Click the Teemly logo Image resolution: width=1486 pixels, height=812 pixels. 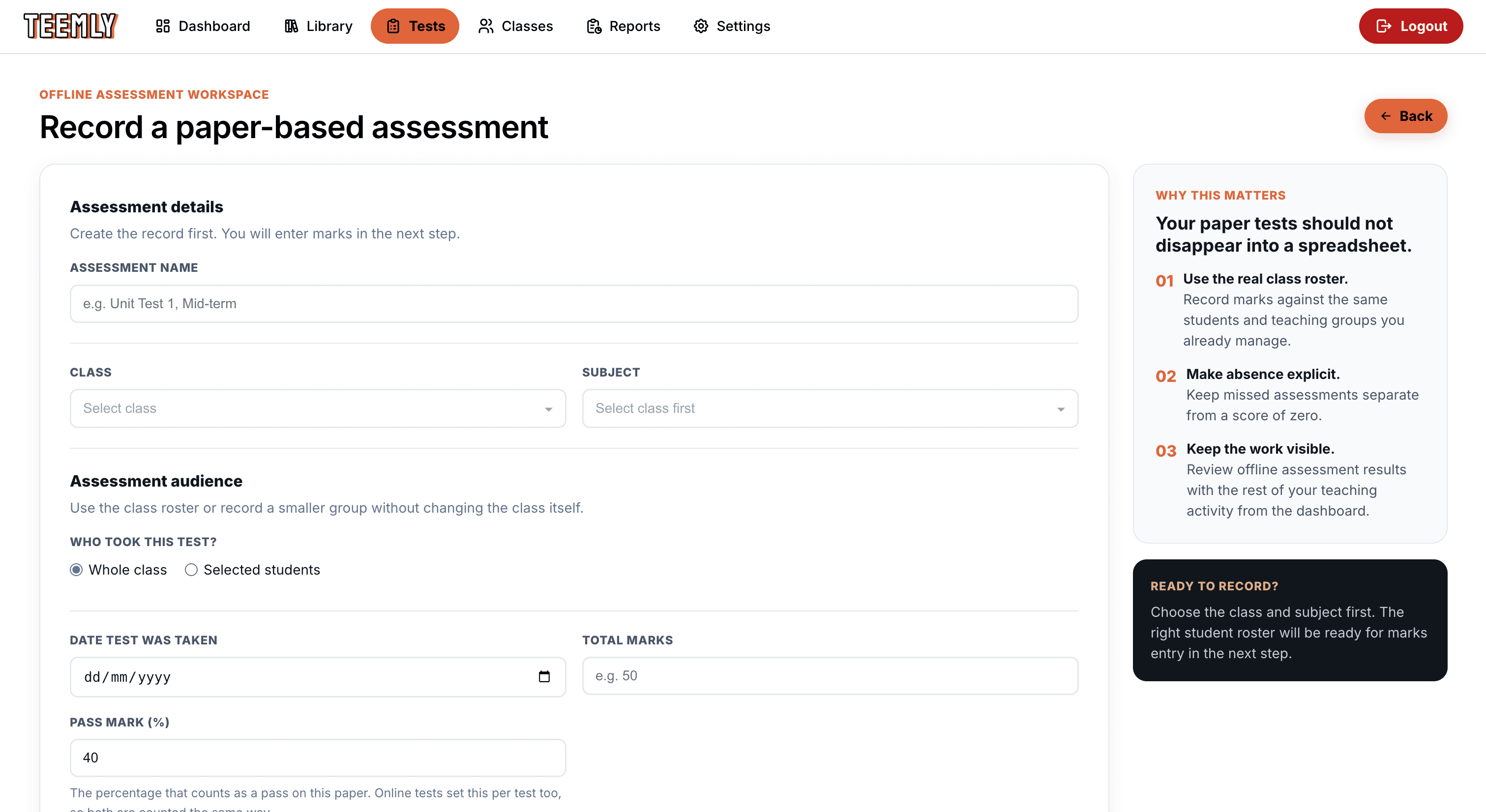70,26
